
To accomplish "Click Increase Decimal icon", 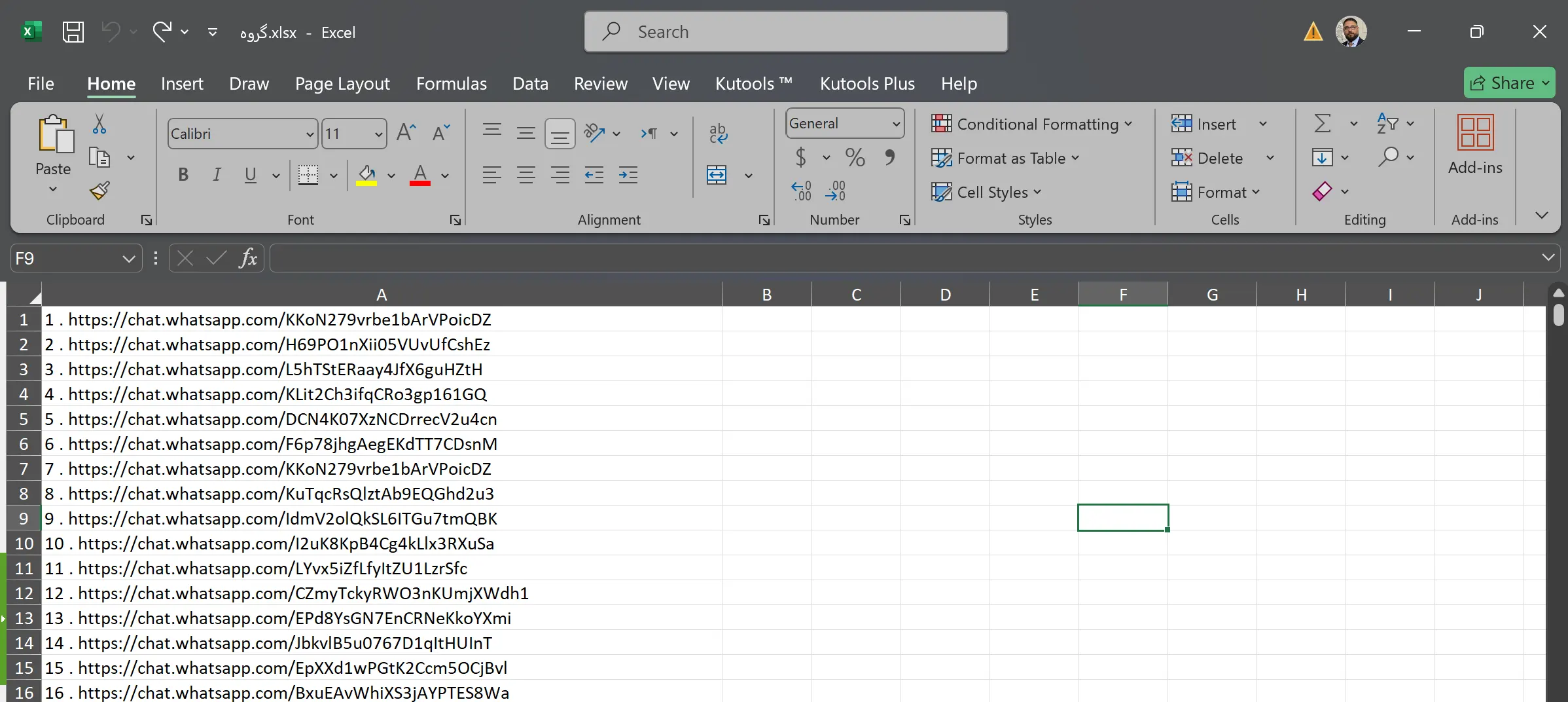I will coord(802,191).
